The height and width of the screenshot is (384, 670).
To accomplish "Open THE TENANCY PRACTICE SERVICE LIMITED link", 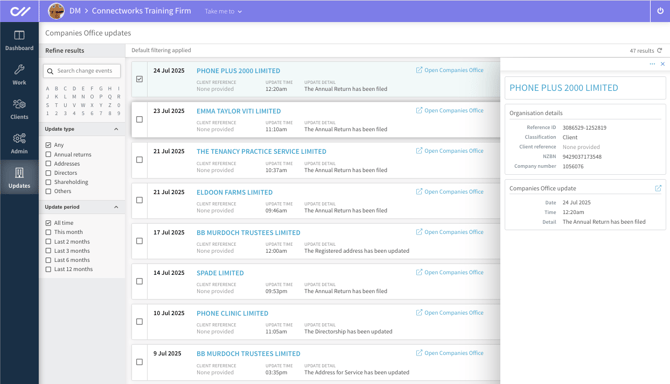I will point(262,152).
